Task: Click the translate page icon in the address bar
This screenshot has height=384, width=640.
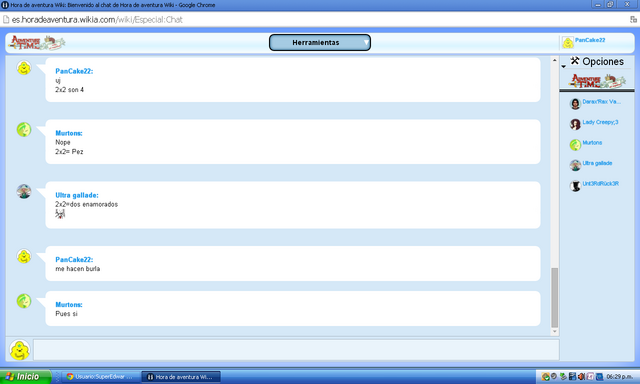Action: (x=633, y=19)
